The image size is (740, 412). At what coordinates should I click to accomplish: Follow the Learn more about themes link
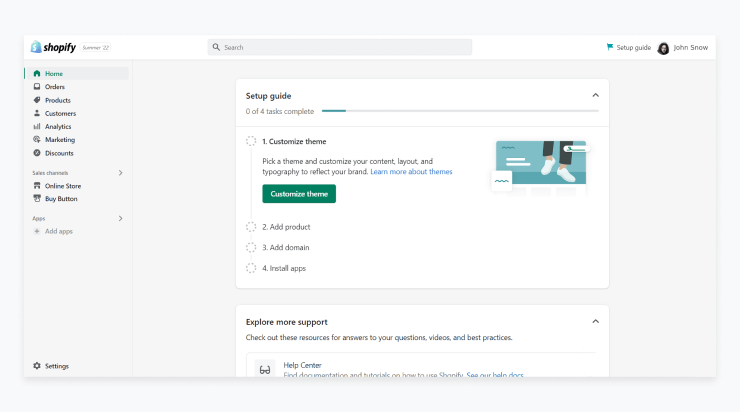(411, 172)
